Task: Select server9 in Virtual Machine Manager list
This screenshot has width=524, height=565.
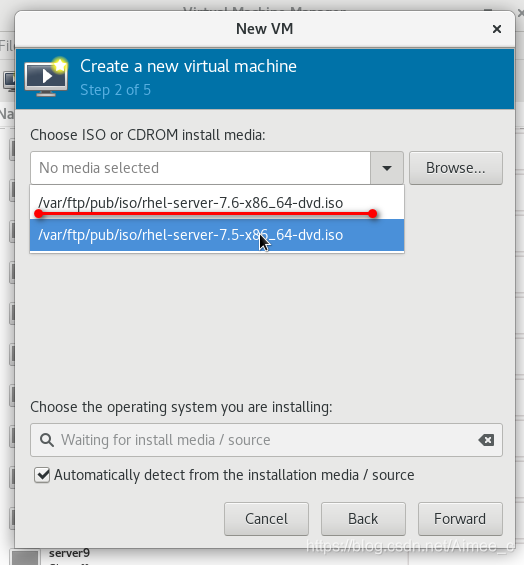Action: click(x=69, y=553)
